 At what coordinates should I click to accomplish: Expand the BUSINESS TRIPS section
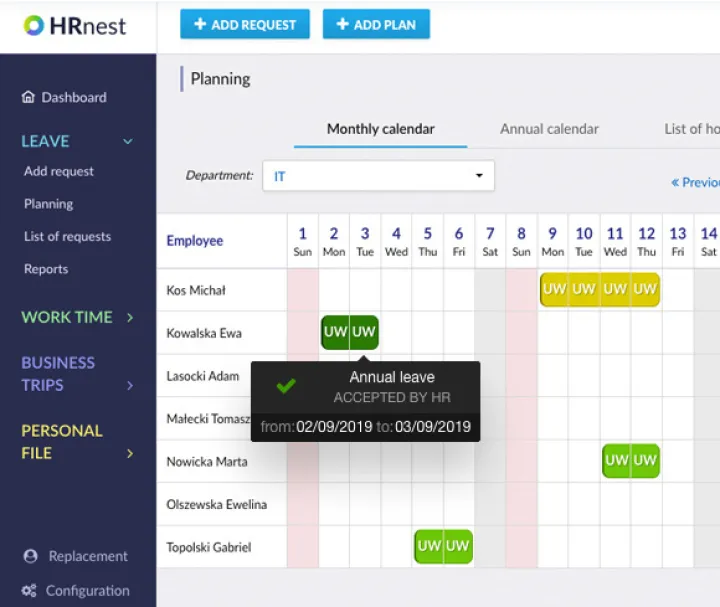click(x=130, y=385)
